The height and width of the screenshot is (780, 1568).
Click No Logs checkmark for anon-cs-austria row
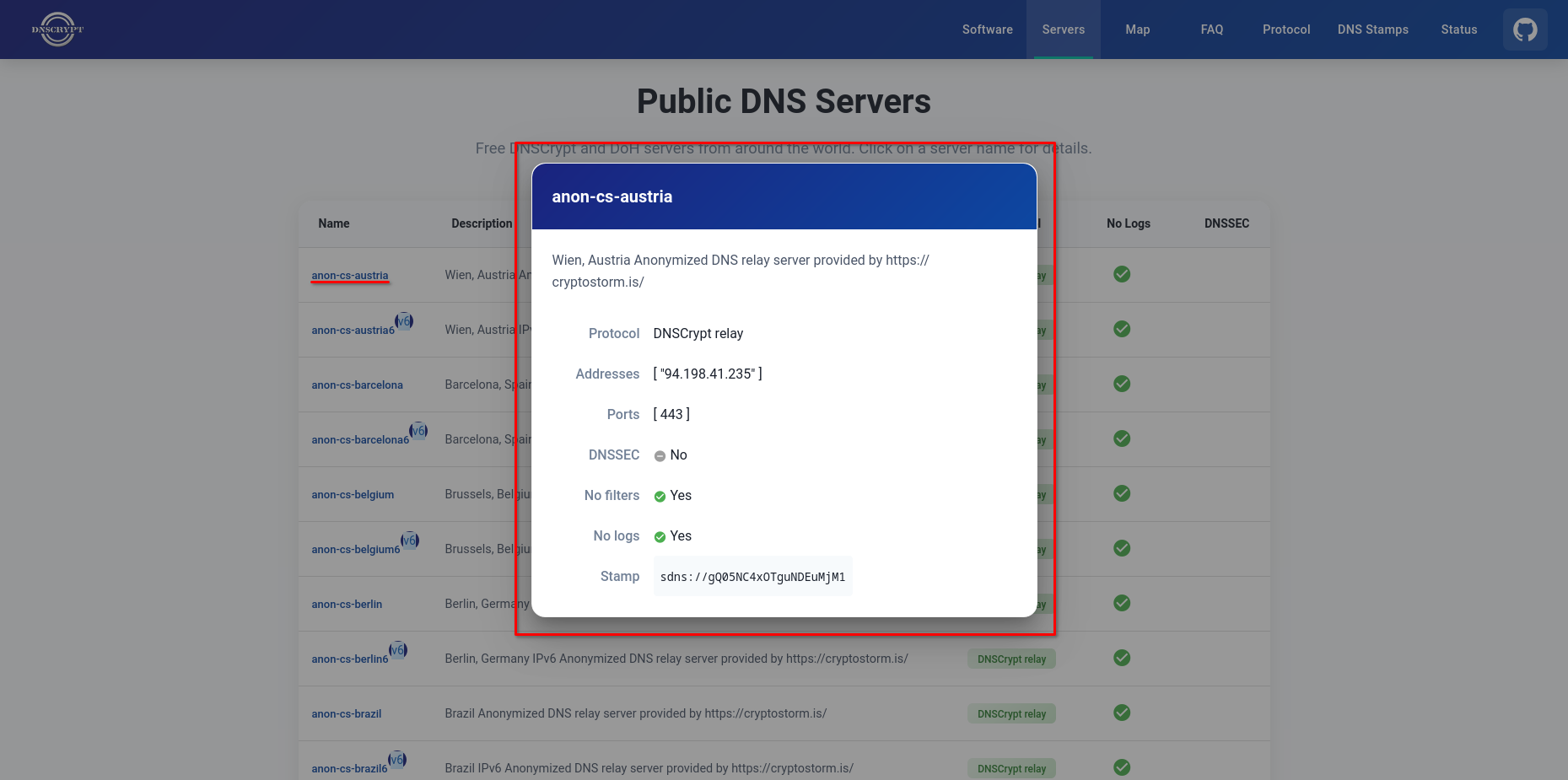tap(1122, 274)
